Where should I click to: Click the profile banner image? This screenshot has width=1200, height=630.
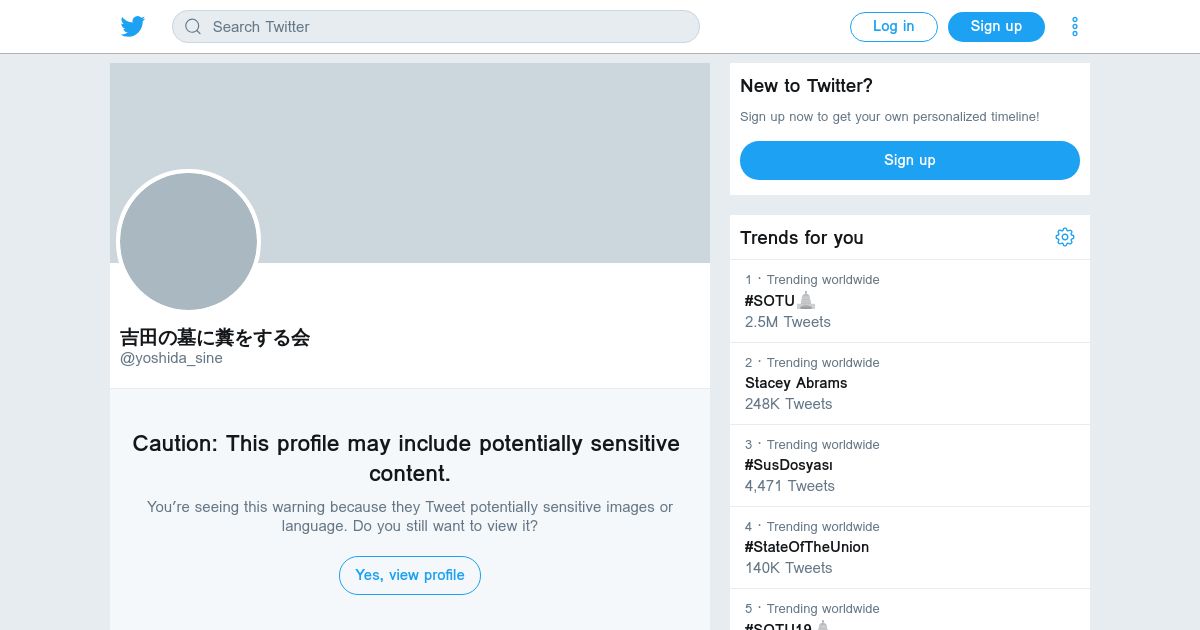410,163
